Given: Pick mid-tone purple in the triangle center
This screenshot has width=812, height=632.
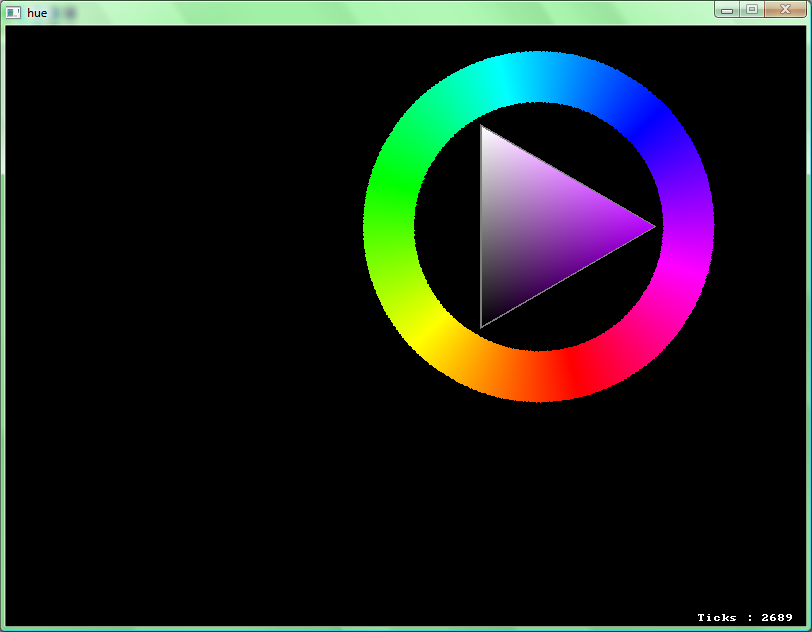Looking at the screenshot, I should [x=538, y=227].
